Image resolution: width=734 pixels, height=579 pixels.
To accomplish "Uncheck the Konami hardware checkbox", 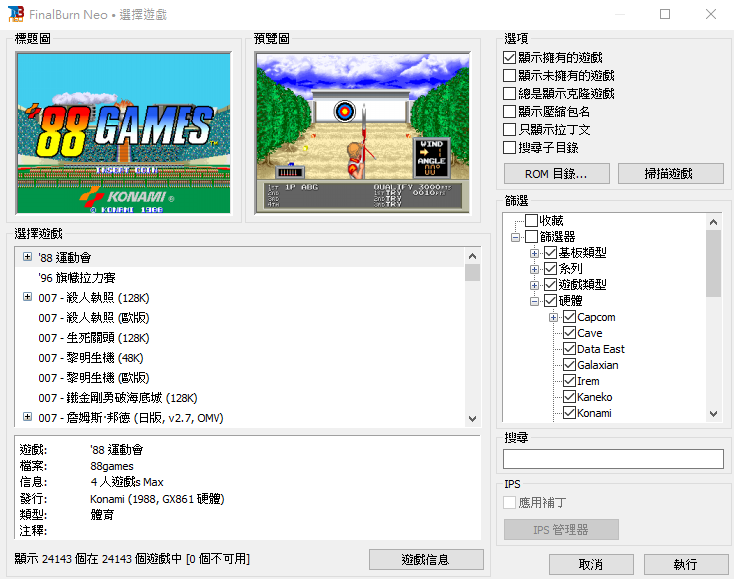I will click(x=569, y=413).
